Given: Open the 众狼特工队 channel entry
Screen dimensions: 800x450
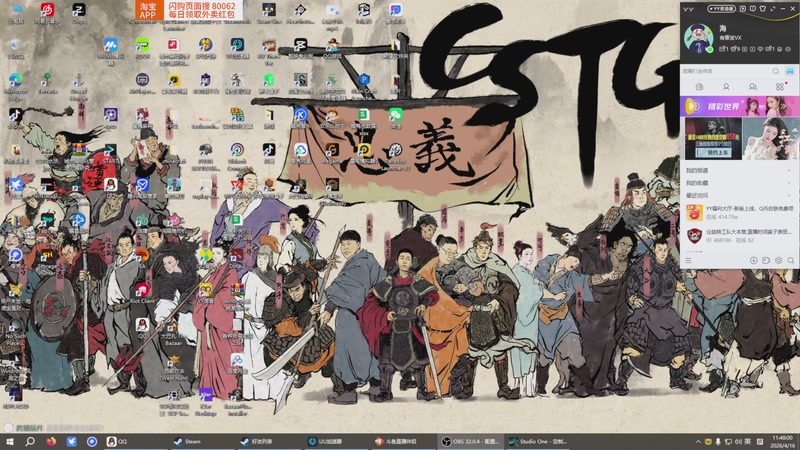Looking at the screenshot, I should (x=740, y=235).
